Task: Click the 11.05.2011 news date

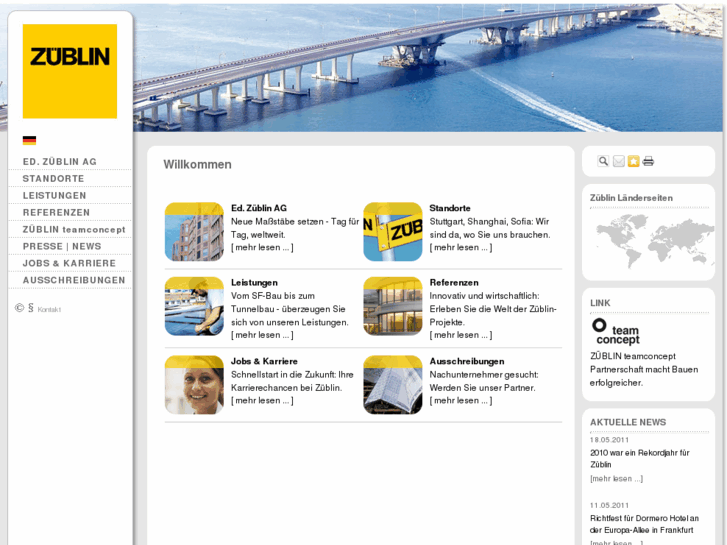Action: coord(609,505)
